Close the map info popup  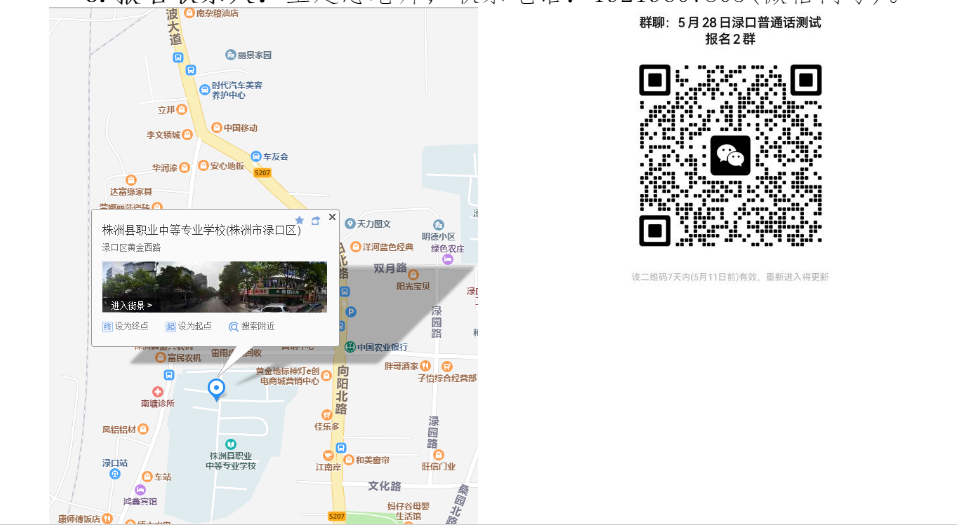[x=332, y=217]
